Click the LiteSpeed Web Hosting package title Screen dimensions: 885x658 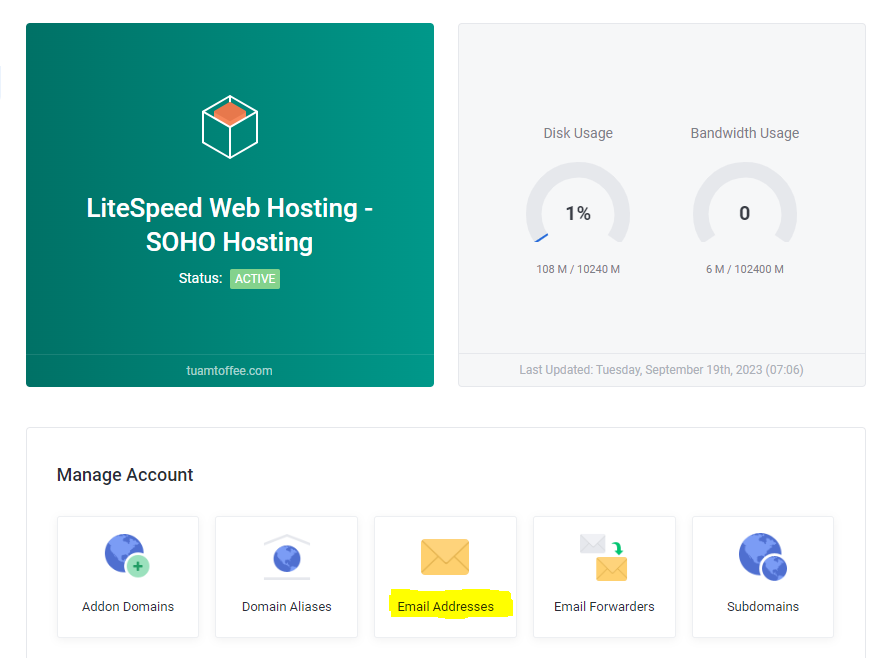[230, 225]
